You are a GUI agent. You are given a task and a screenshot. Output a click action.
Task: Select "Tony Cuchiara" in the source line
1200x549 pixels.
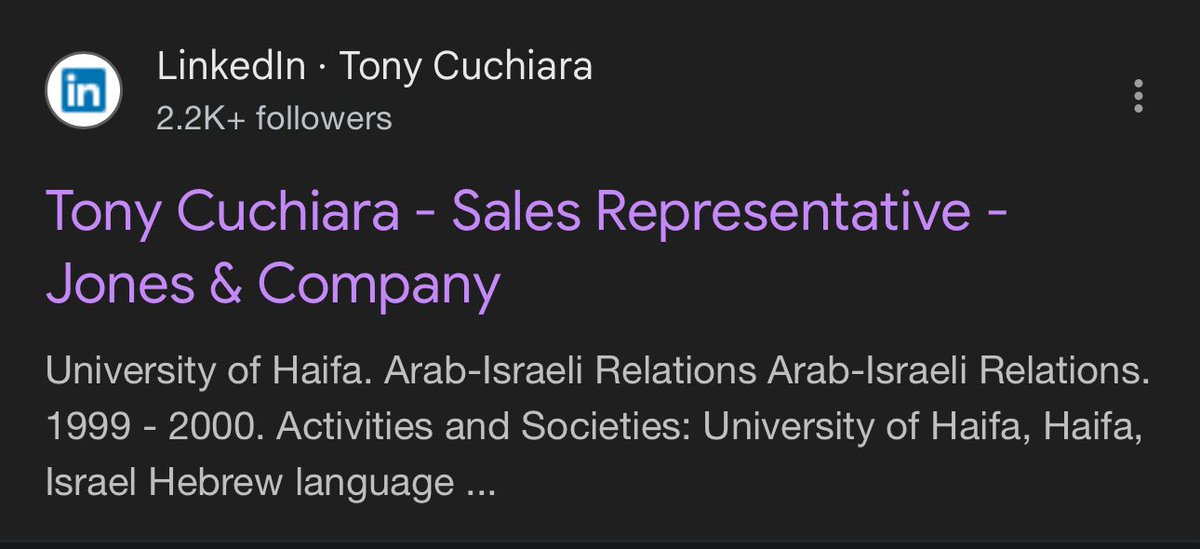click(466, 67)
